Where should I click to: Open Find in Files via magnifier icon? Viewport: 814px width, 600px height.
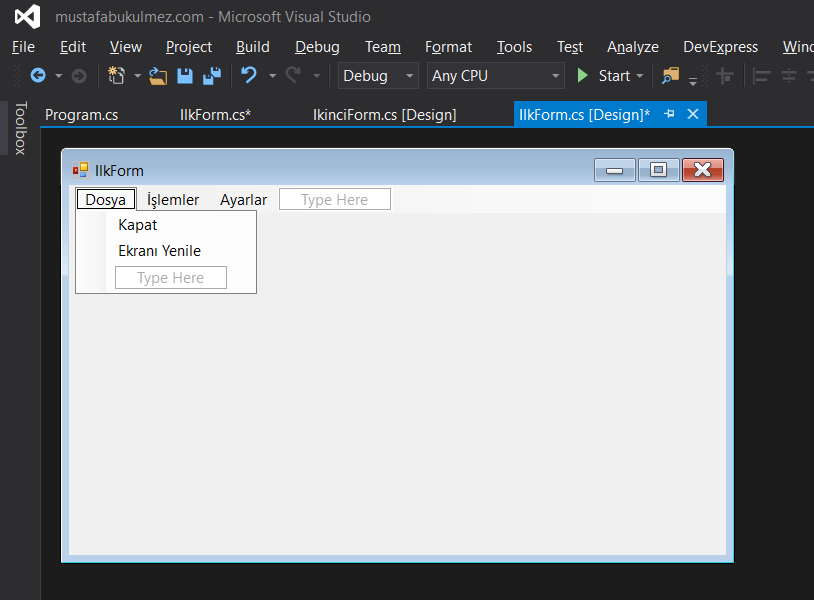point(671,75)
